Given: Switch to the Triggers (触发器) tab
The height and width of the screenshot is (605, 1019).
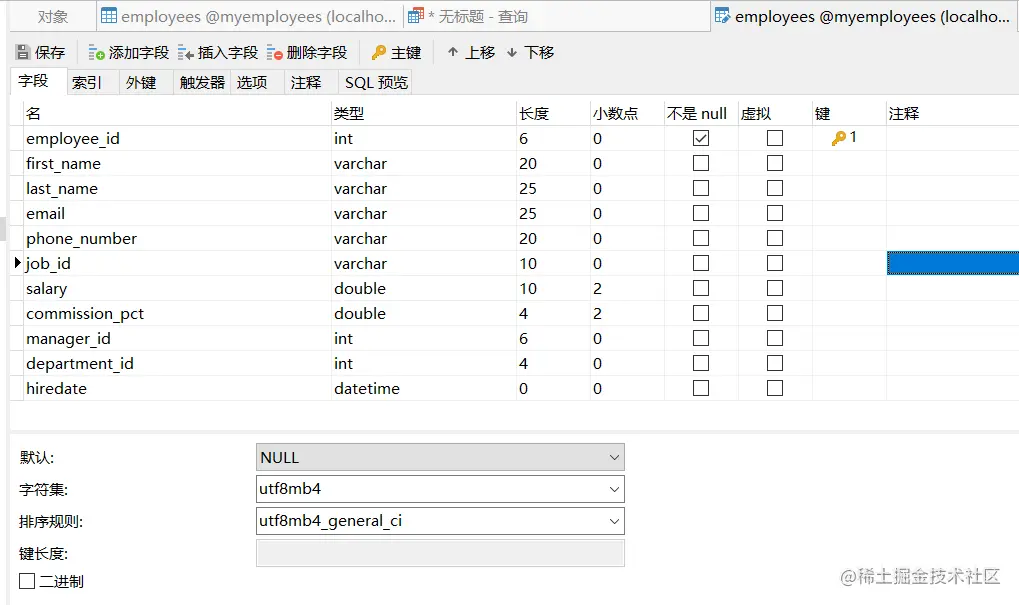Looking at the screenshot, I should tap(202, 83).
